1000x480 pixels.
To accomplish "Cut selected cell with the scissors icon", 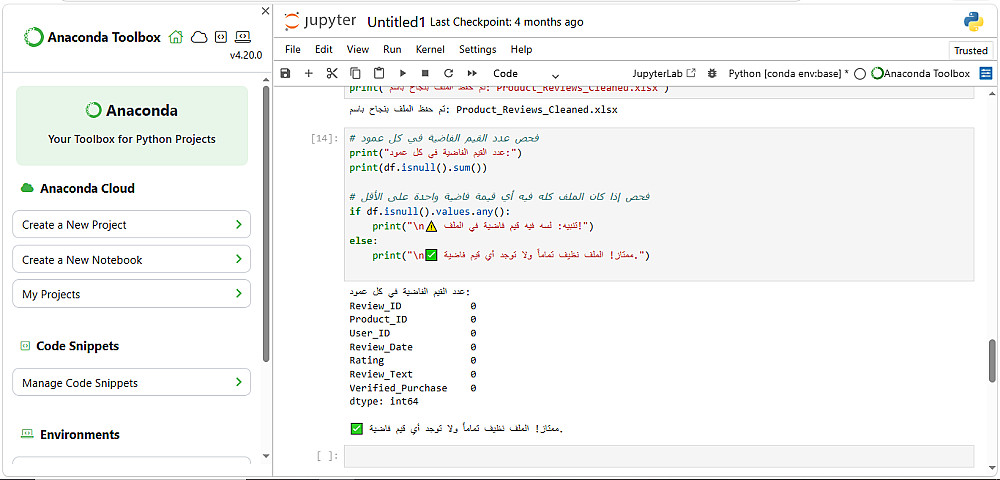I will 332,73.
